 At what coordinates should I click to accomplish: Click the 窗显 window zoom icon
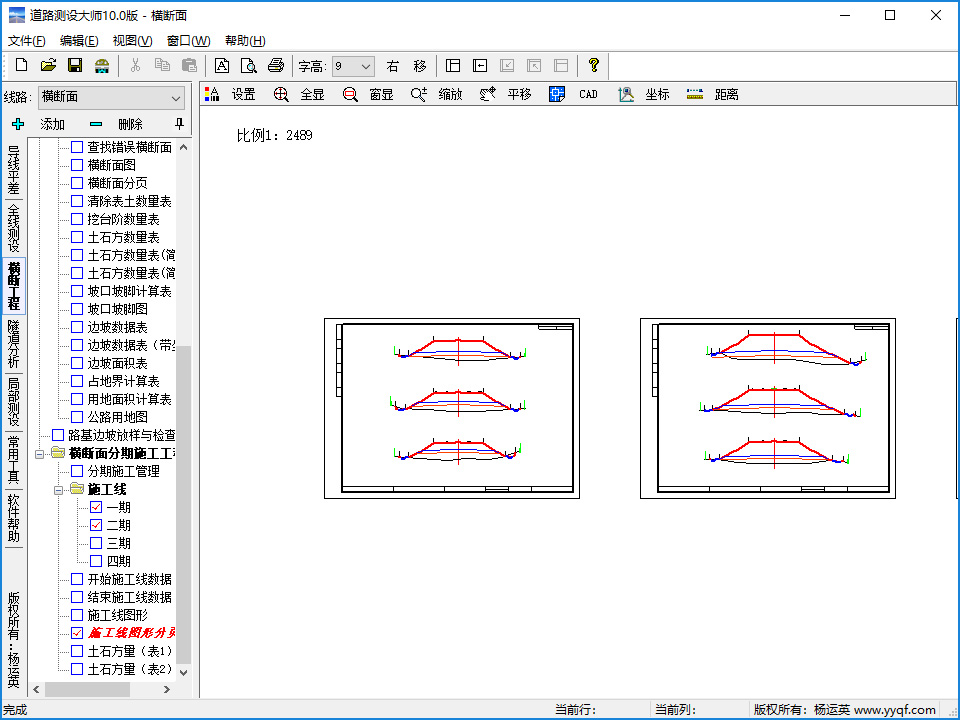click(350, 94)
